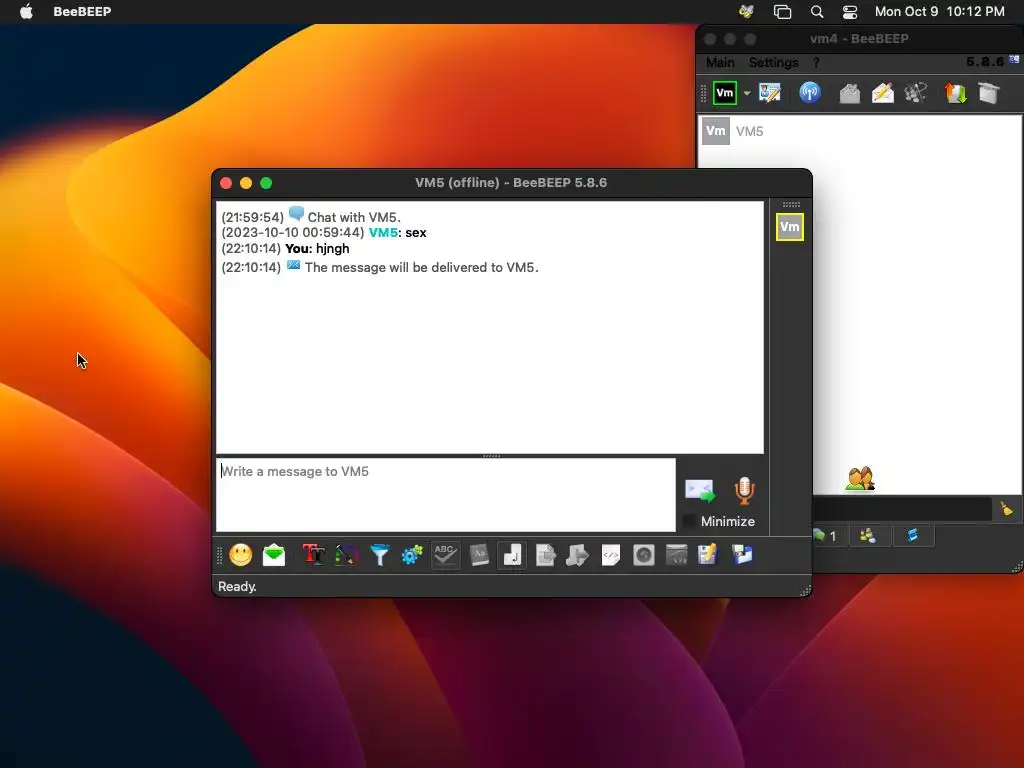The width and height of the screenshot is (1024, 768).
Task: Click the gray window icon near save chat
Action: pyautogui.click(x=677, y=555)
